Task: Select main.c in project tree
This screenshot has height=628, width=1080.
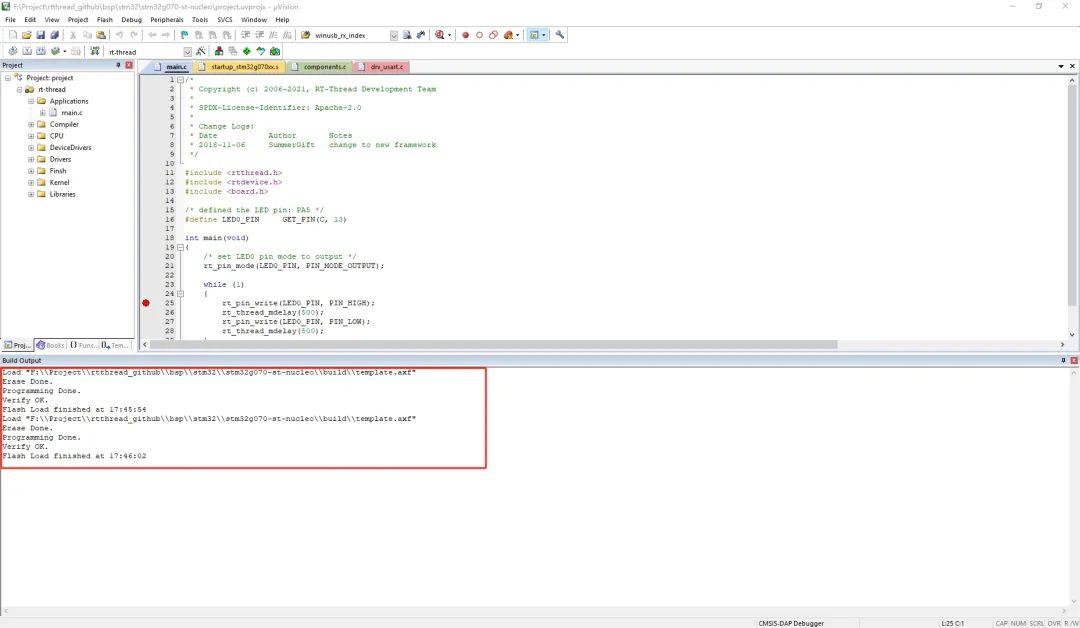Action: 72,113
